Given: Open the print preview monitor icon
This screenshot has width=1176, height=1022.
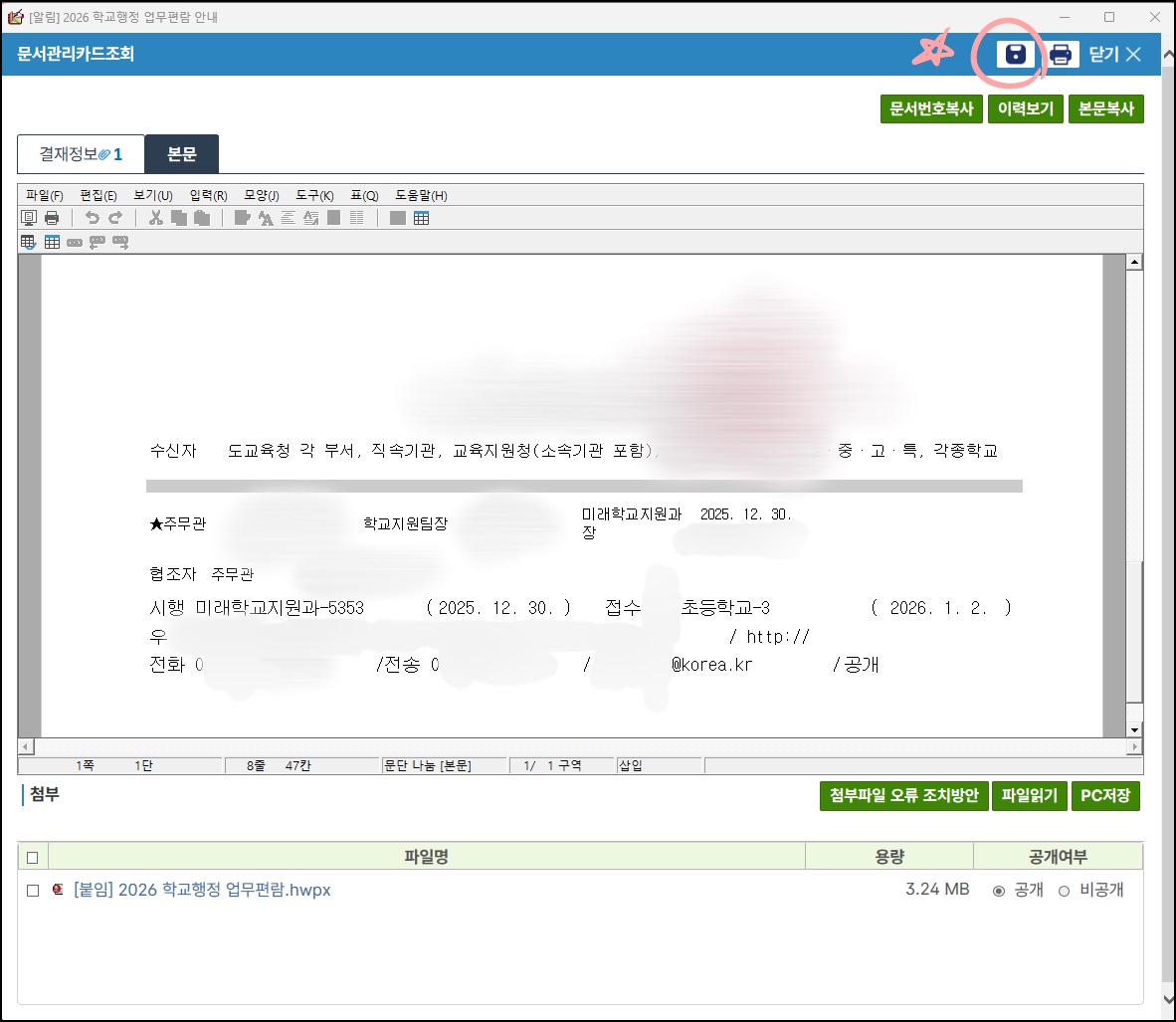Looking at the screenshot, I should coord(28,218).
